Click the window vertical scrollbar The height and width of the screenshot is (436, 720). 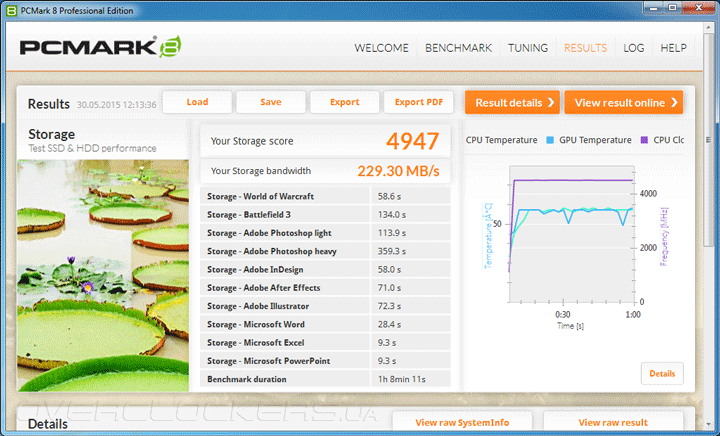point(708,140)
